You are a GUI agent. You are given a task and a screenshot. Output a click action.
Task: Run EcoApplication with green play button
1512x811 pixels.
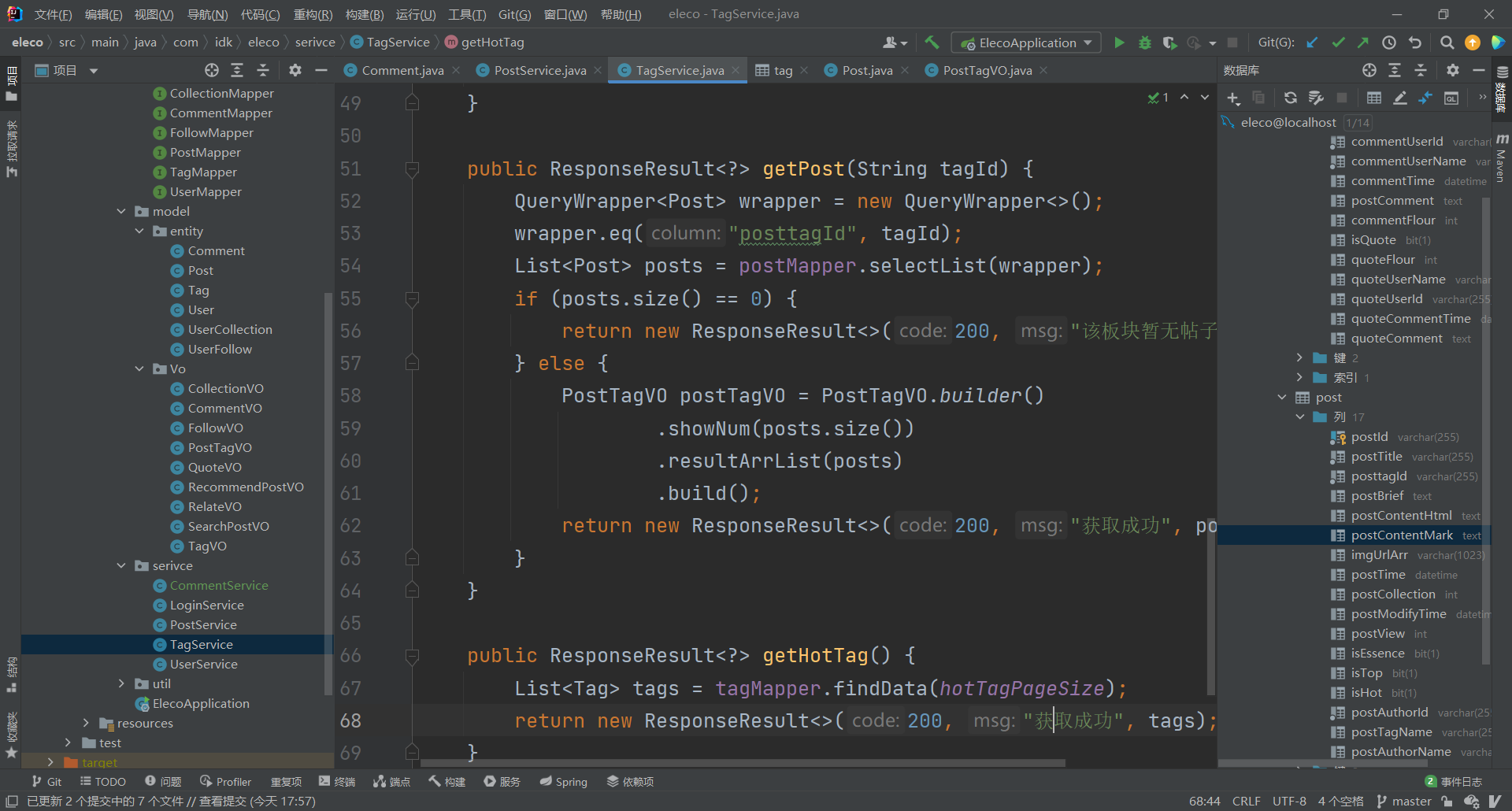[x=1119, y=43]
